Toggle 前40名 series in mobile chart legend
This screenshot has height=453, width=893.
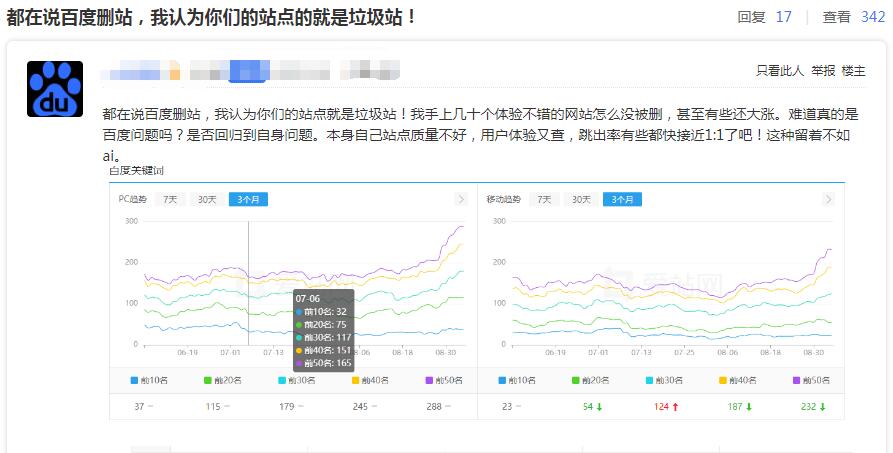click(x=738, y=380)
